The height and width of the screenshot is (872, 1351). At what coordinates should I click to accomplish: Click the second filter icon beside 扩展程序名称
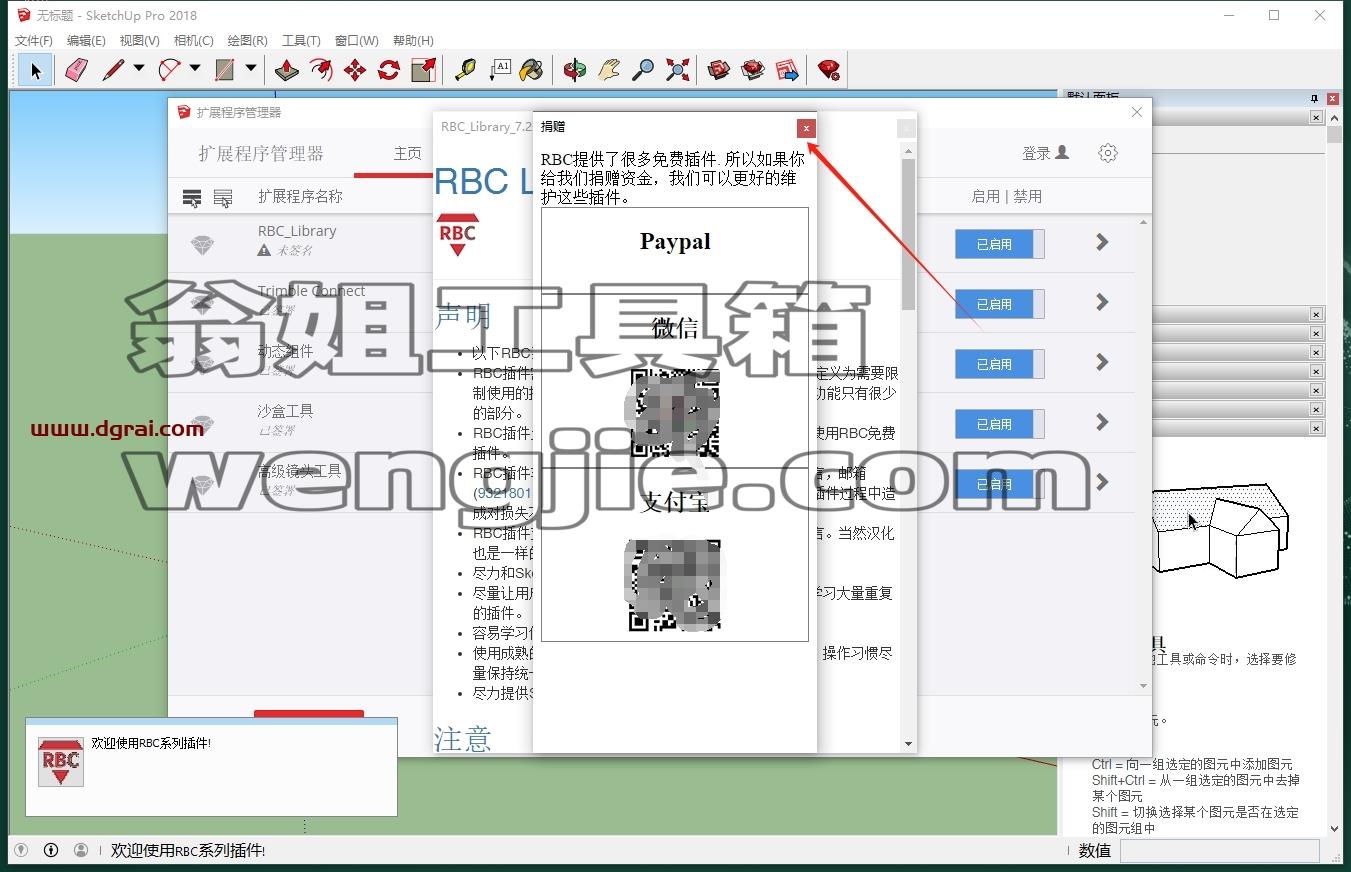[x=223, y=198]
